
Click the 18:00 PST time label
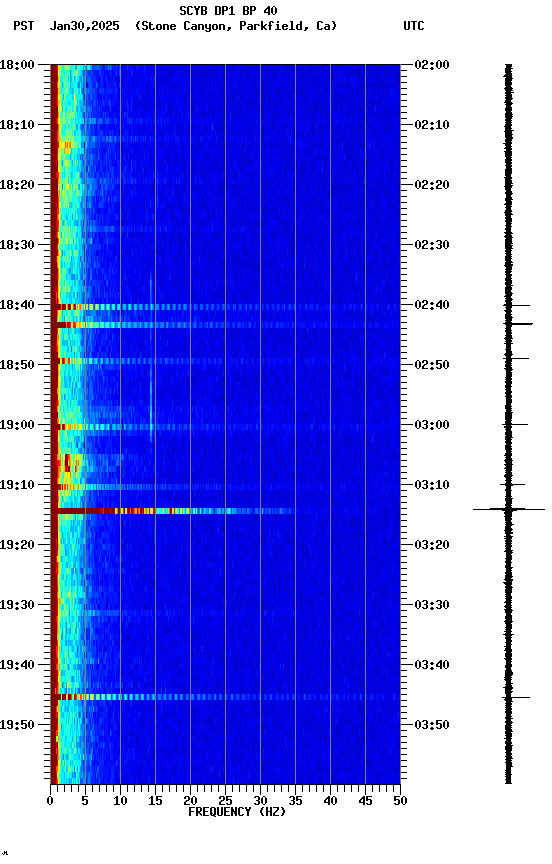[x=17, y=65]
